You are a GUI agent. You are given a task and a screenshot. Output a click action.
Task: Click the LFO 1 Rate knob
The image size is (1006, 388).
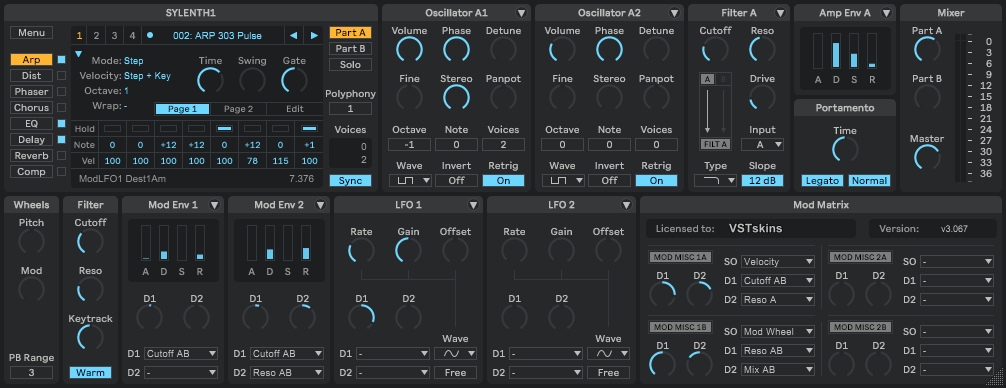(361, 251)
